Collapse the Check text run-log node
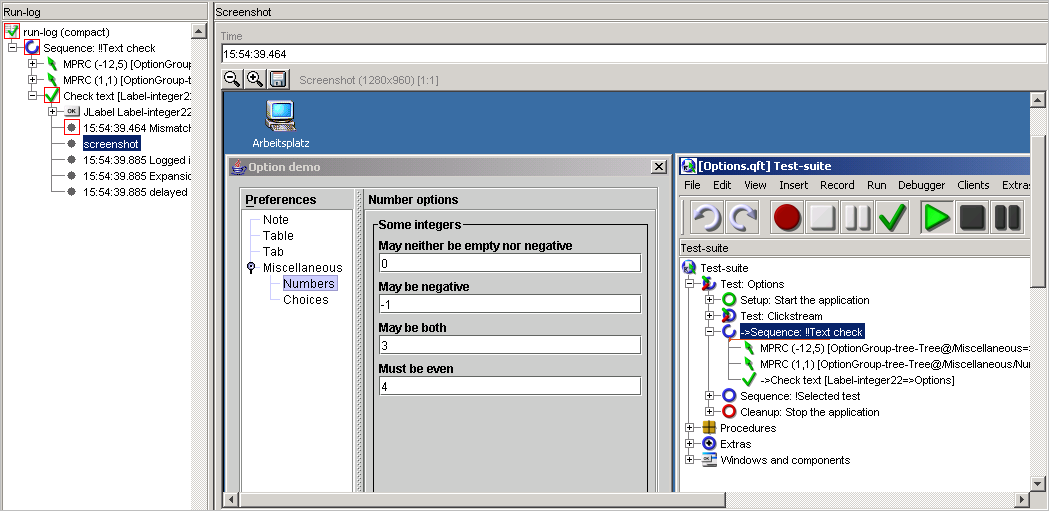Screen dimensions: 1049x511 32,96
